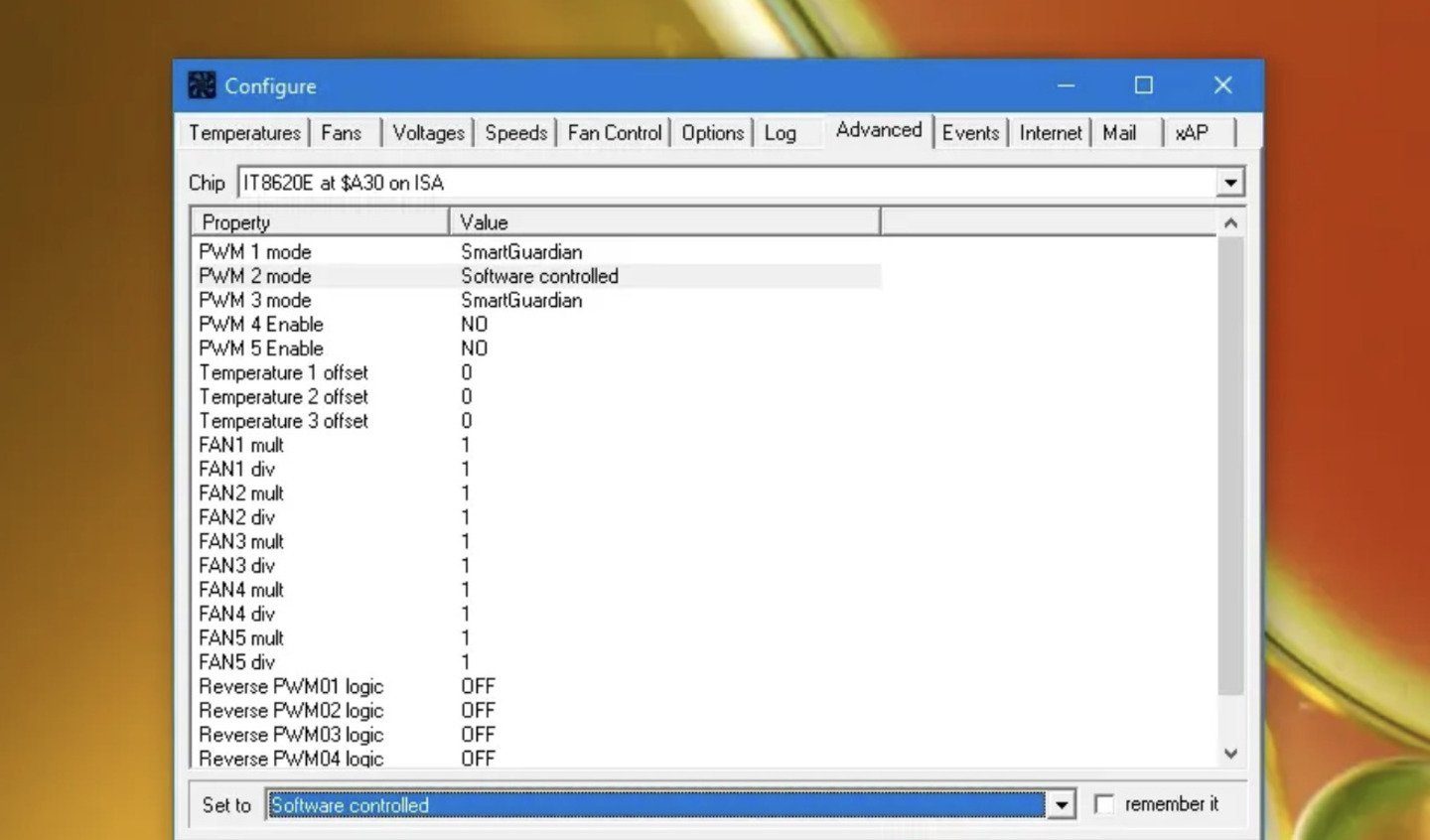The height and width of the screenshot is (840, 1430).
Task: Select the Temperature 2 offset row
Action: pyautogui.click(x=536, y=396)
